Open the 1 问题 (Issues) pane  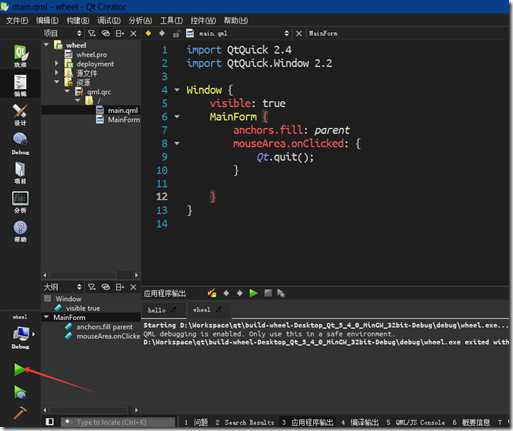click(196, 422)
